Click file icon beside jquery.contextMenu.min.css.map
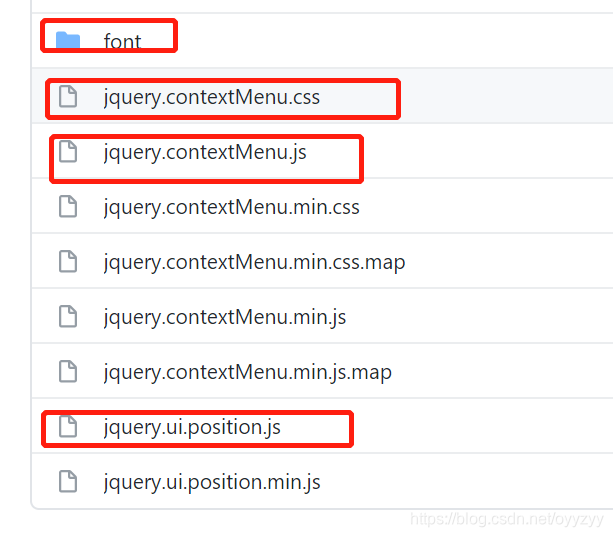Viewport: 613px width, 537px height. coord(68,261)
